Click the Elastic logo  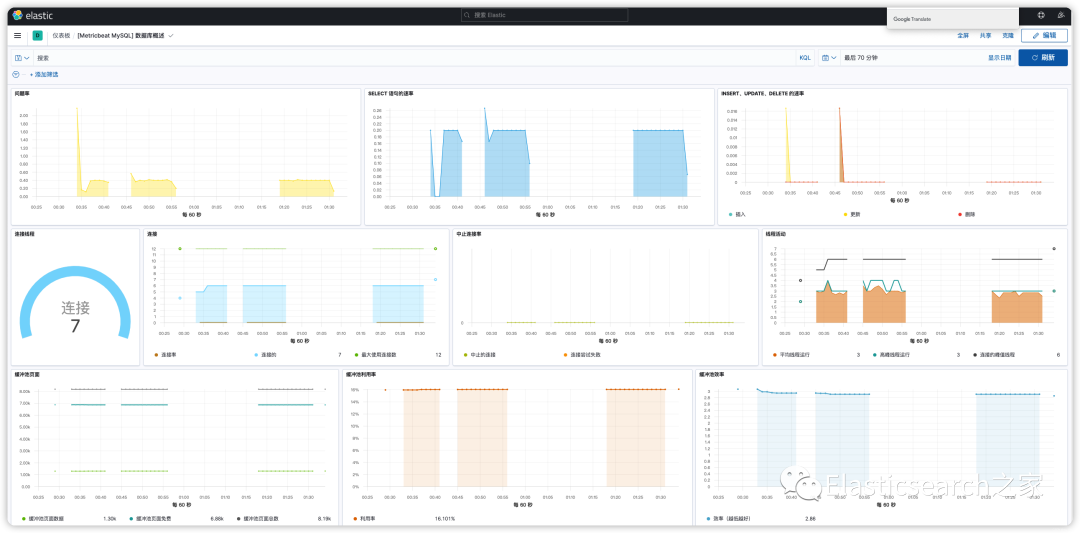tap(32, 15)
